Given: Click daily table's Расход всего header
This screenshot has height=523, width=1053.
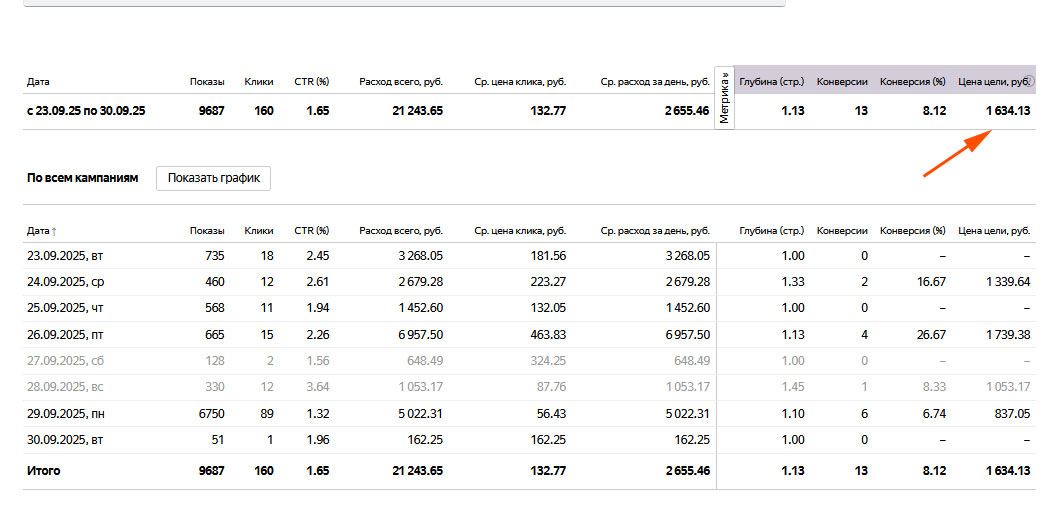Looking at the screenshot, I should click(400, 231).
